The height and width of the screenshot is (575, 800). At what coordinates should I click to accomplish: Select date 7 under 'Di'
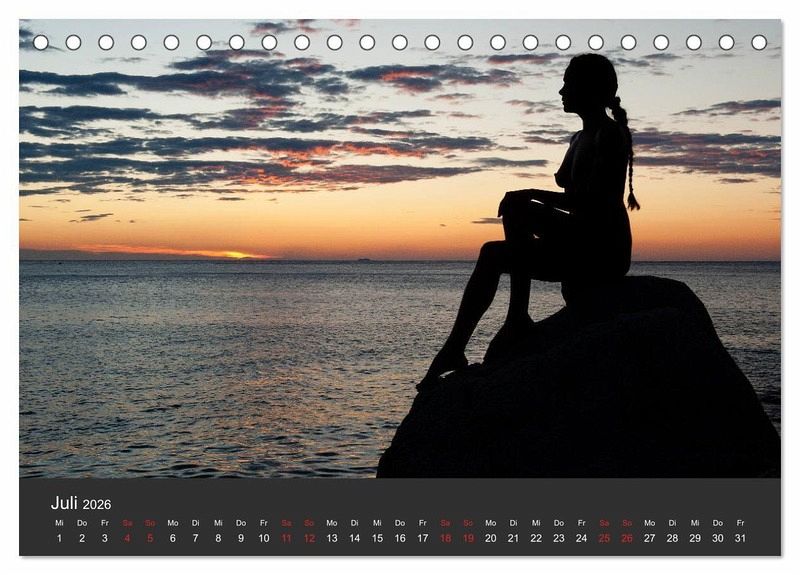coord(195,538)
